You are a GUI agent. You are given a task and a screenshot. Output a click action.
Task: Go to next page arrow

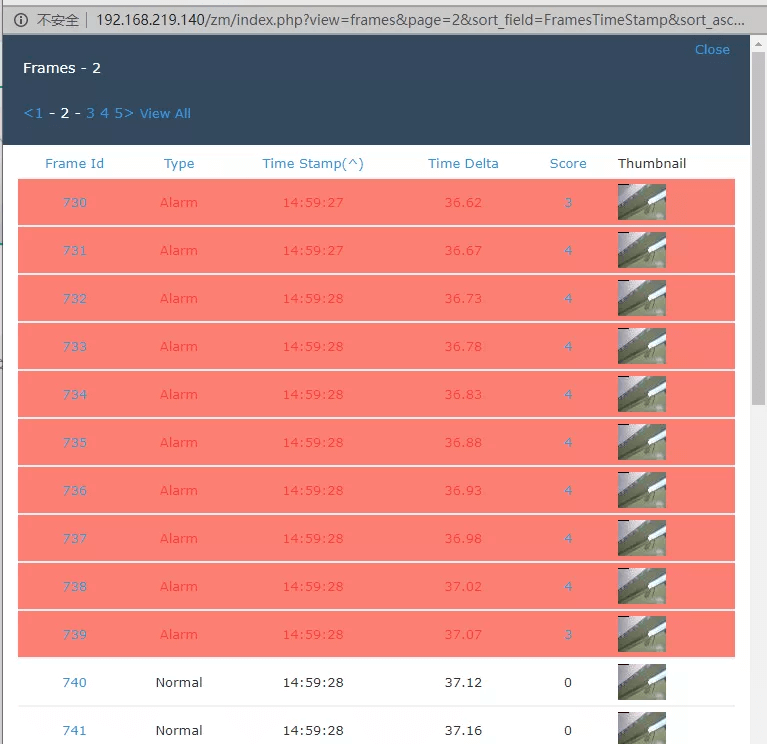[x=129, y=113]
